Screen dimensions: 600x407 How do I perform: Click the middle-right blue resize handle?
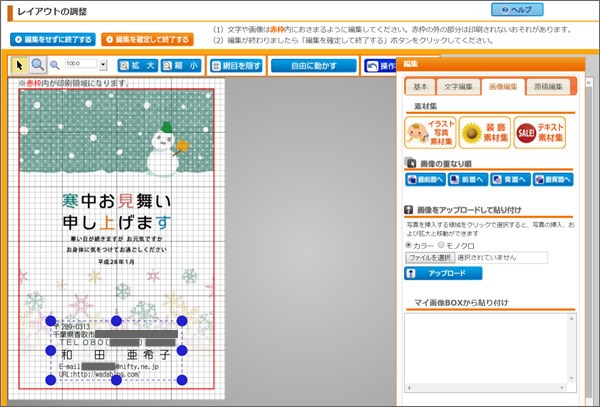pos(182,350)
